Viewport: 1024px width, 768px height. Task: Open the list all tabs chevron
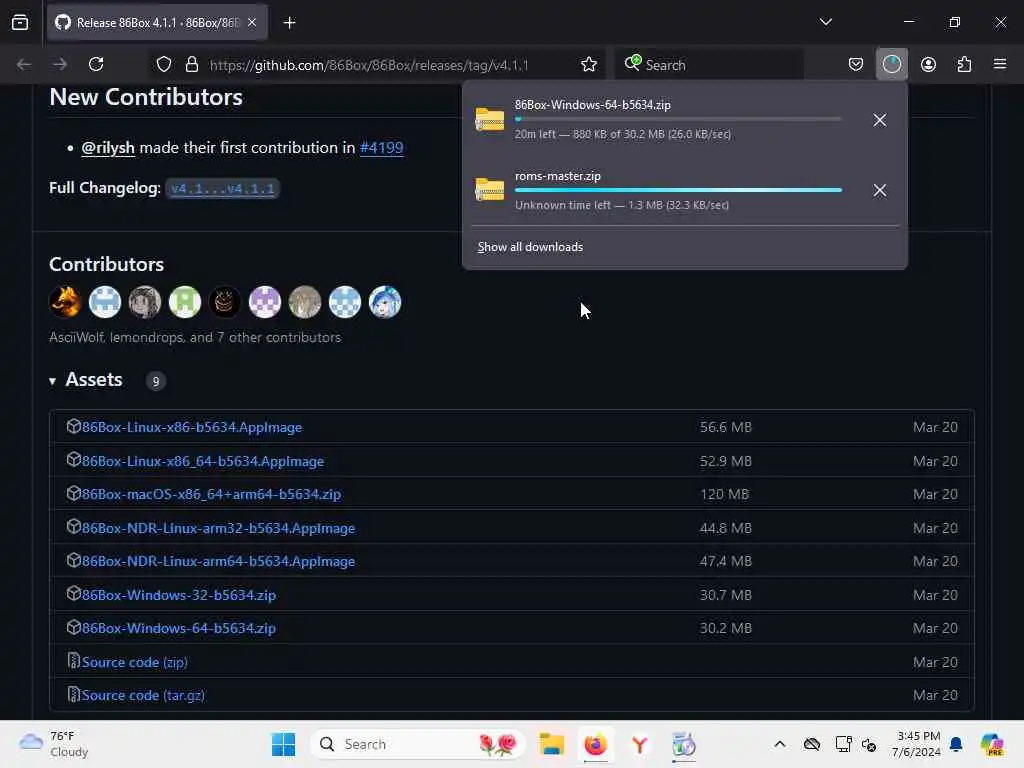pos(825,22)
